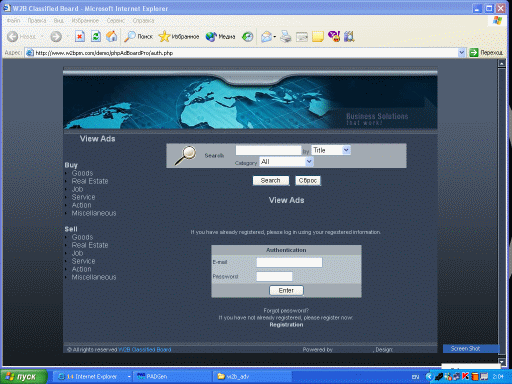Click the red K antivirus tray icon
512x384 pixels.
[x=465, y=377]
